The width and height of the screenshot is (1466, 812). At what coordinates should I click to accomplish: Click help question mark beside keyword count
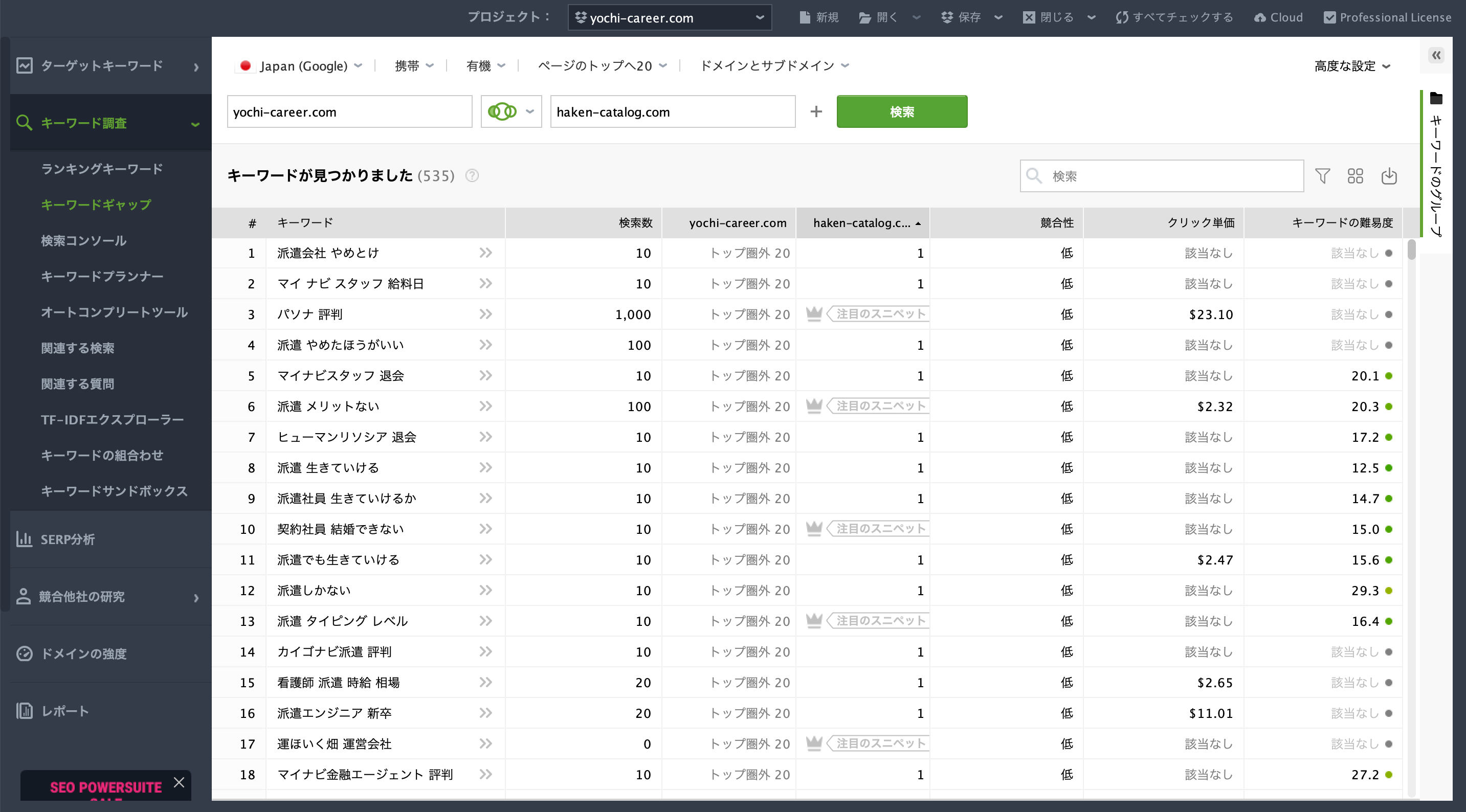(x=472, y=176)
